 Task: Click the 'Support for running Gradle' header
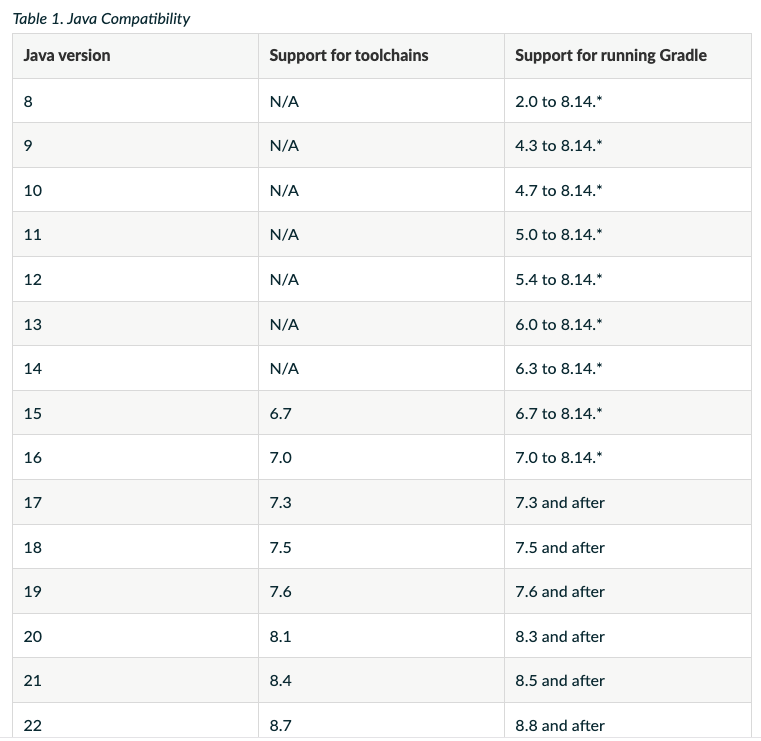point(610,56)
